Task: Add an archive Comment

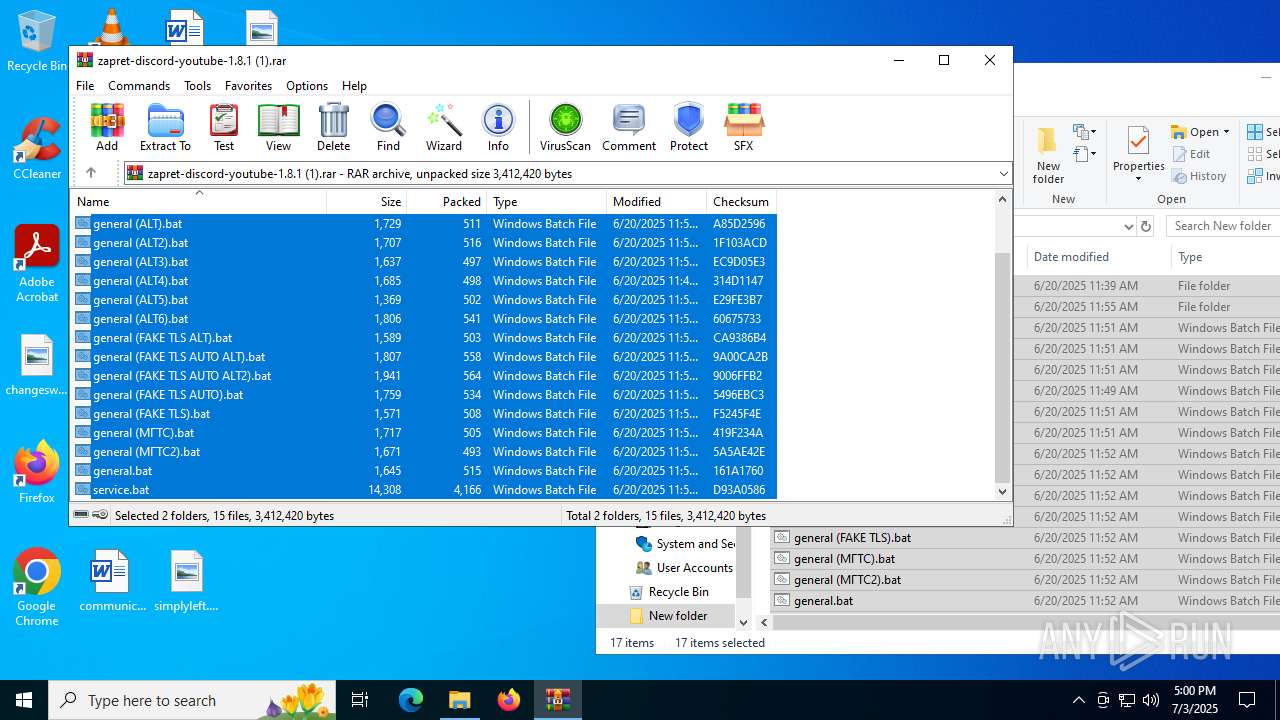Action: 629,127
